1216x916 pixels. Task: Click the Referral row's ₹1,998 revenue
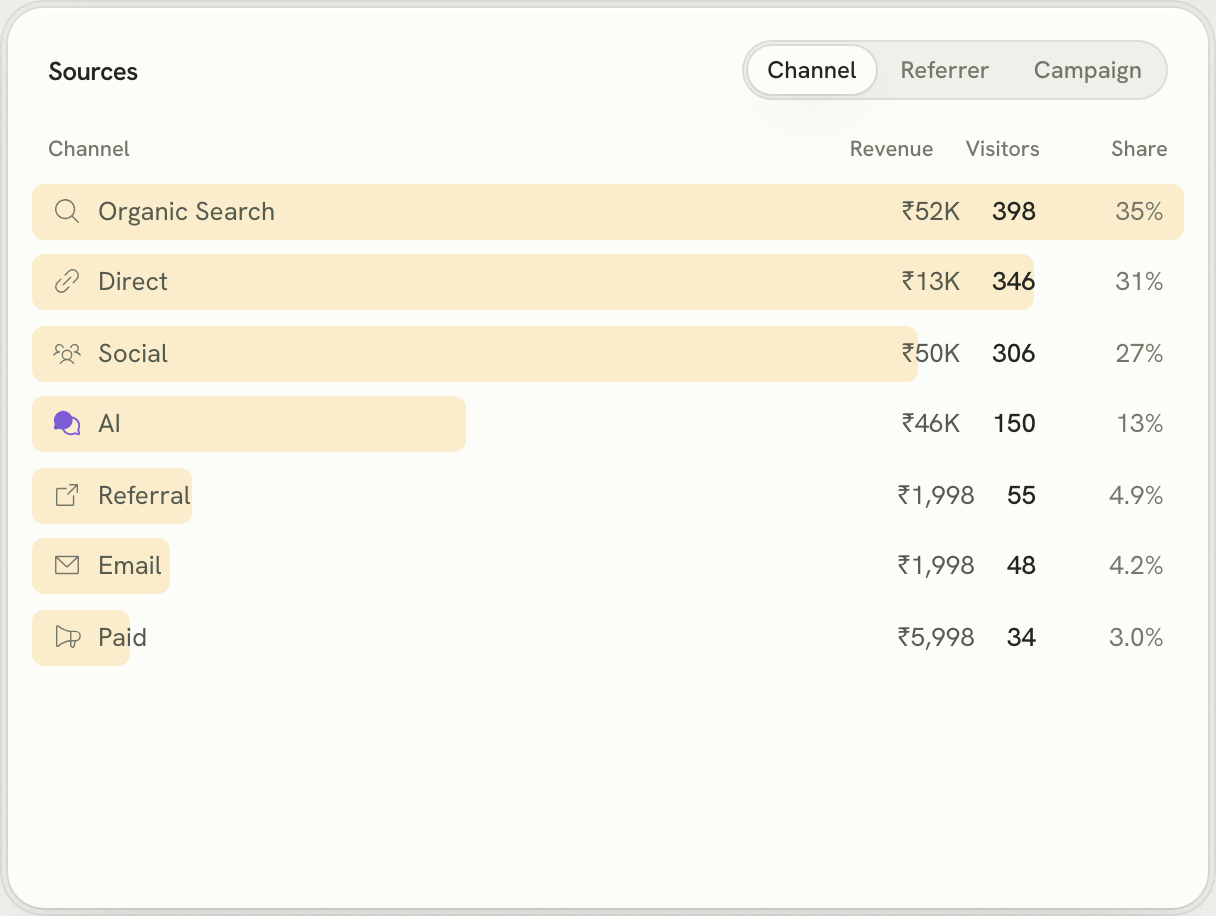click(x=936, y=495)
